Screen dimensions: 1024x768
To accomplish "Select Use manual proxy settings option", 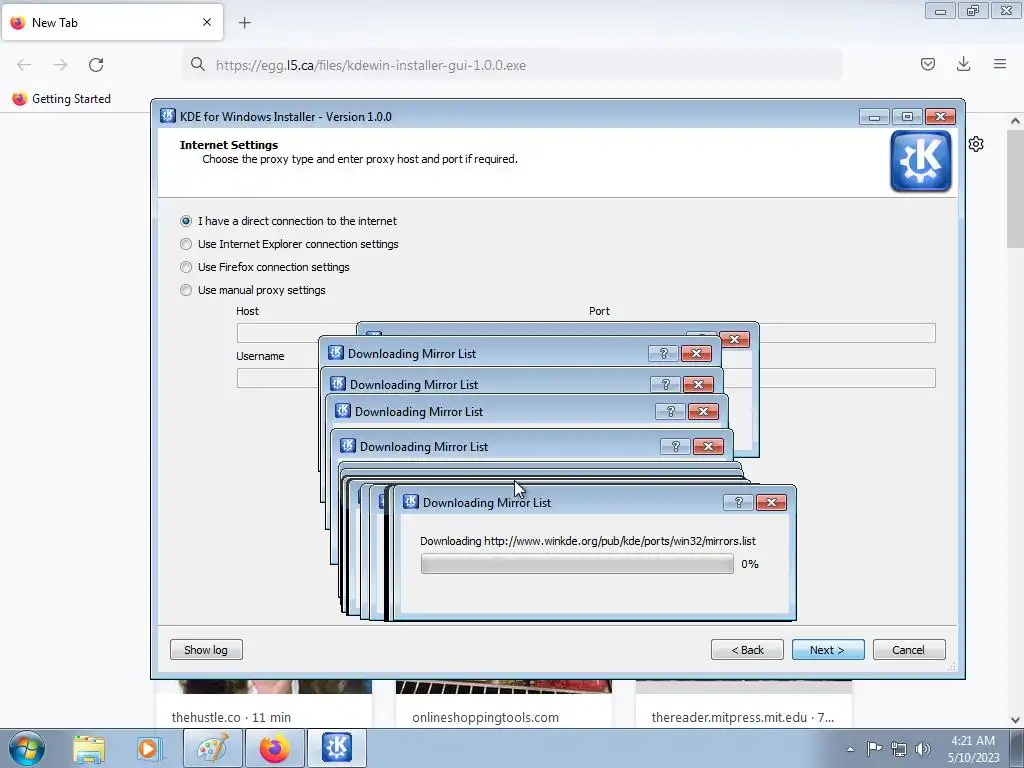I will 186,290.
